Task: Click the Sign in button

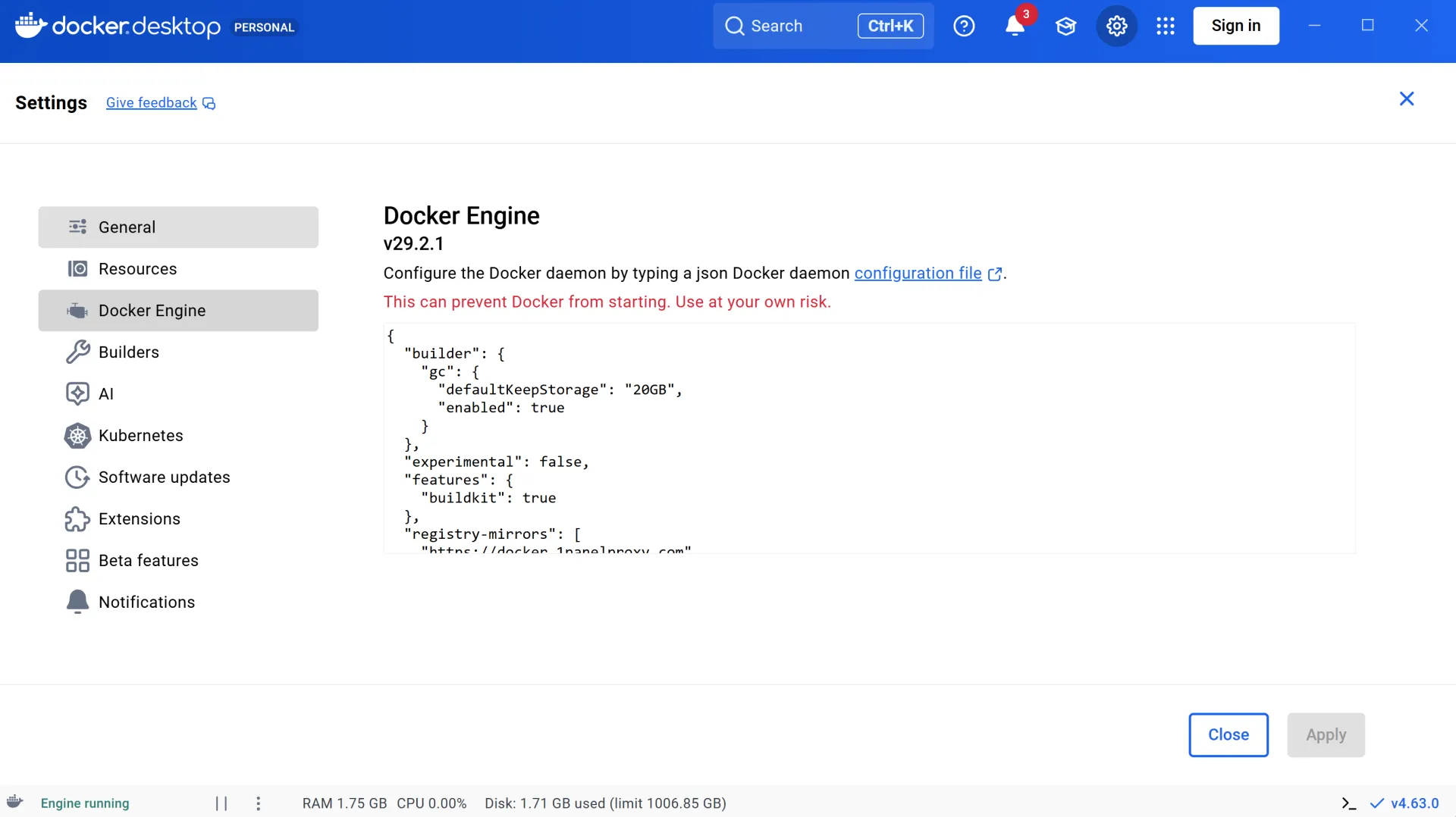Action: tap(1236, 26)
